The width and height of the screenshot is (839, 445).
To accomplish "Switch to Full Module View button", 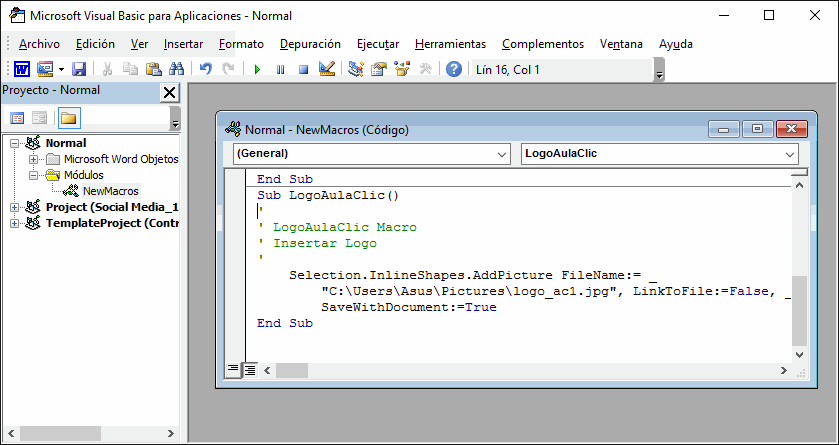I will (250, 370).
